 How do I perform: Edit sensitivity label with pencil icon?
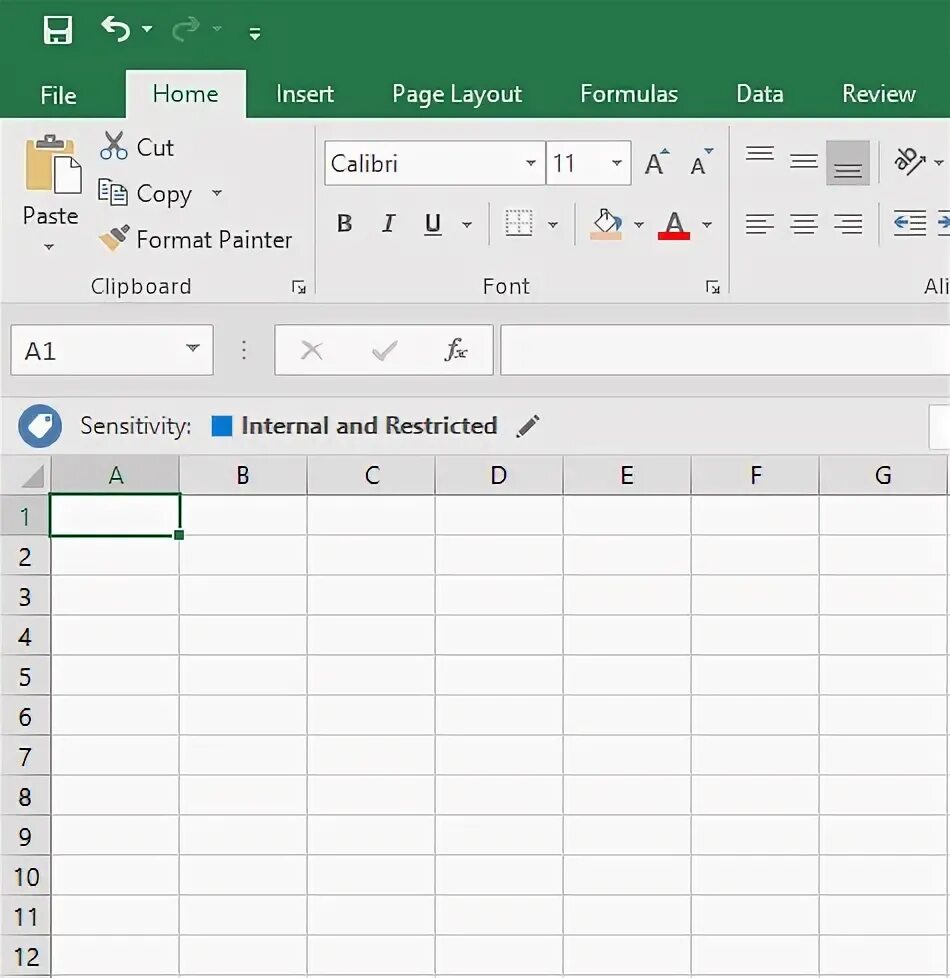point(528,427)
